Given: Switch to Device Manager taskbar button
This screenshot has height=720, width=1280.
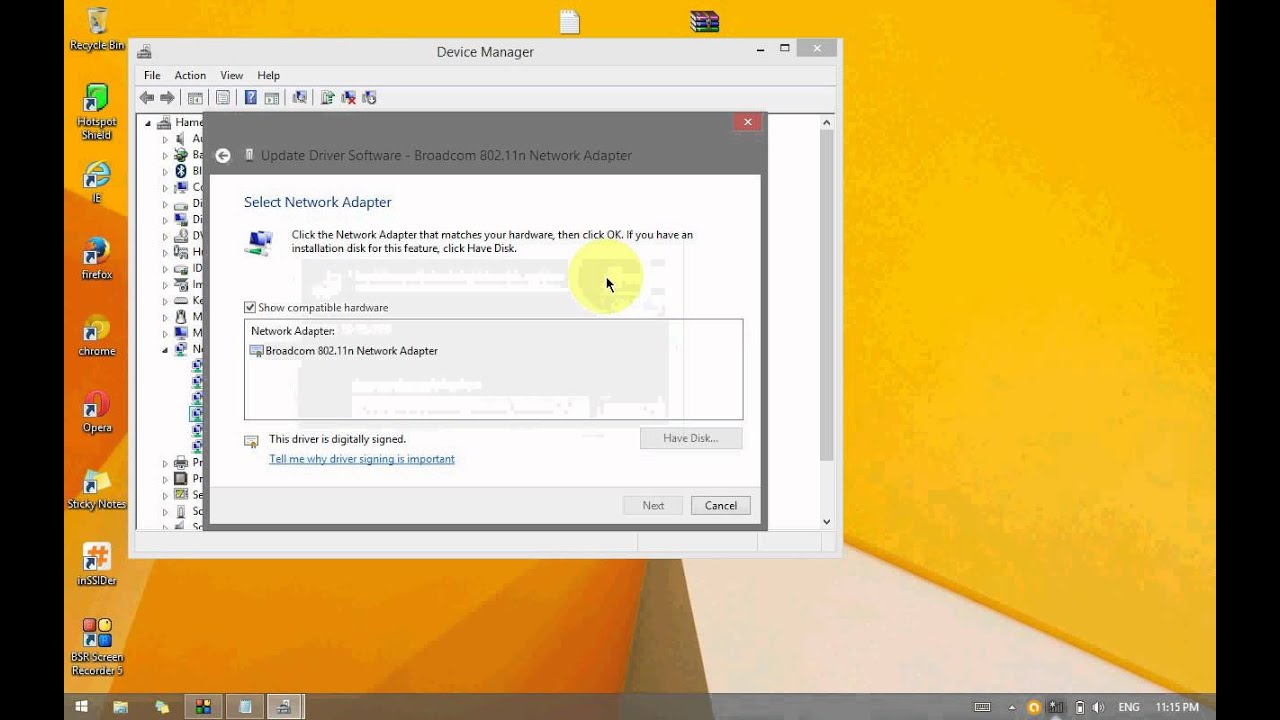Looking at the screenshot, I should coord(284,707).
